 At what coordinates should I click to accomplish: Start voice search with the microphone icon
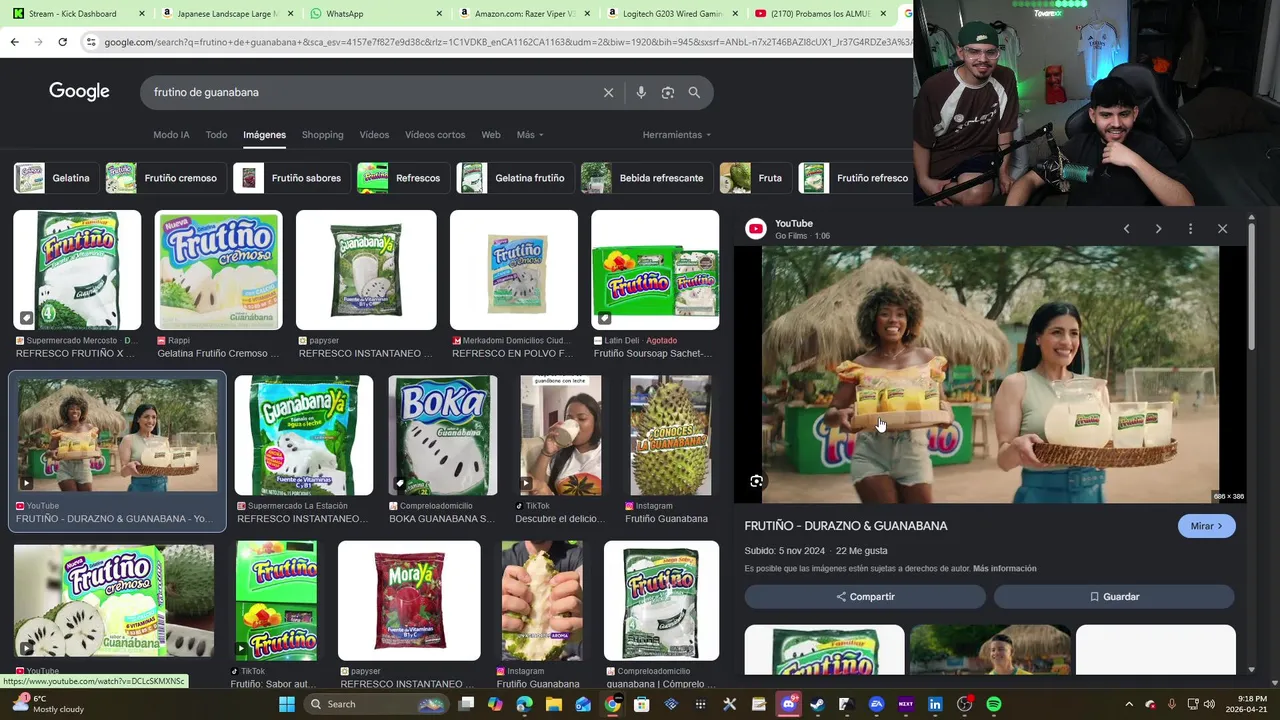click(641, 92)
